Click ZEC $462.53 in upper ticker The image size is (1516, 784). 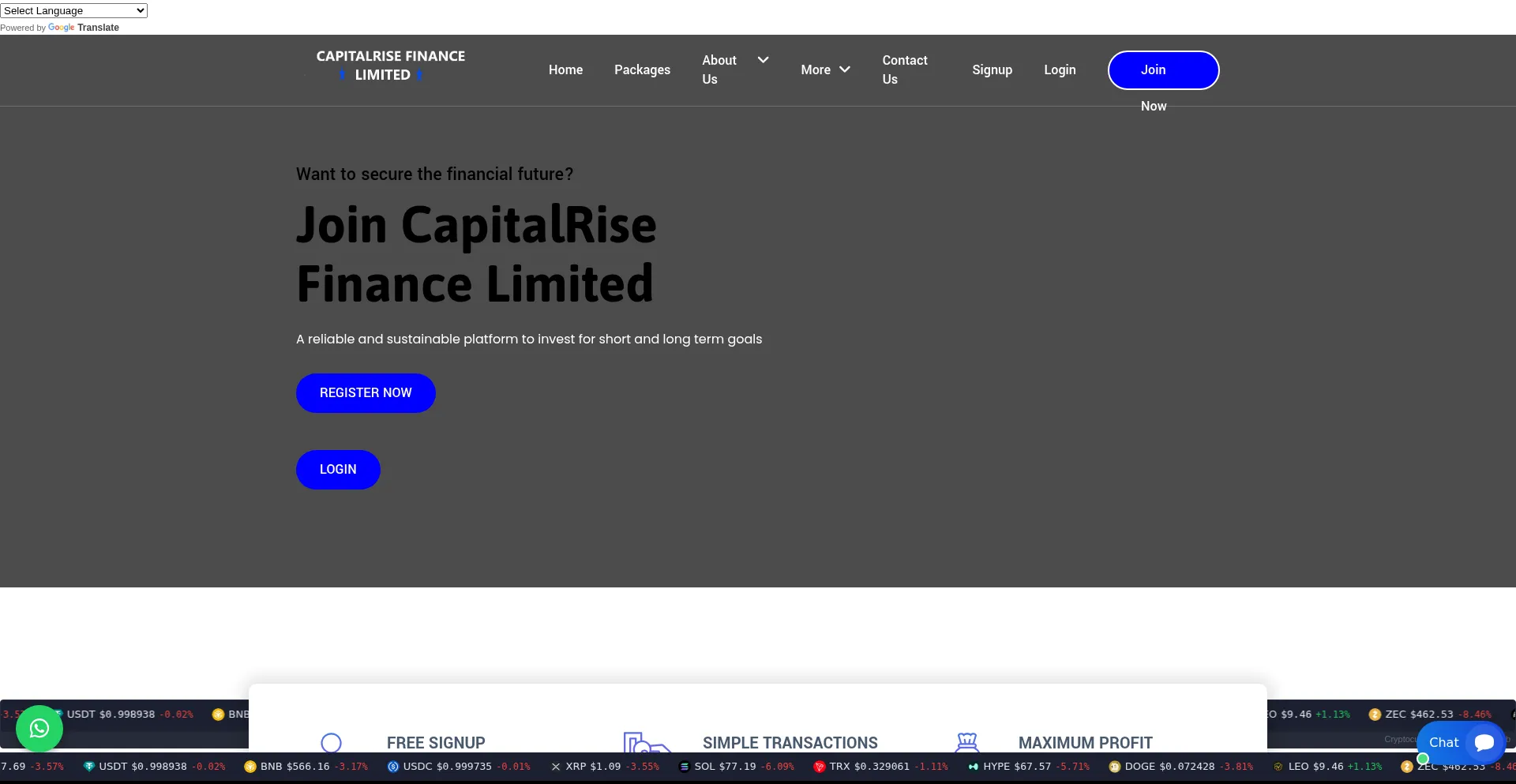click(x=1419, y=714)
